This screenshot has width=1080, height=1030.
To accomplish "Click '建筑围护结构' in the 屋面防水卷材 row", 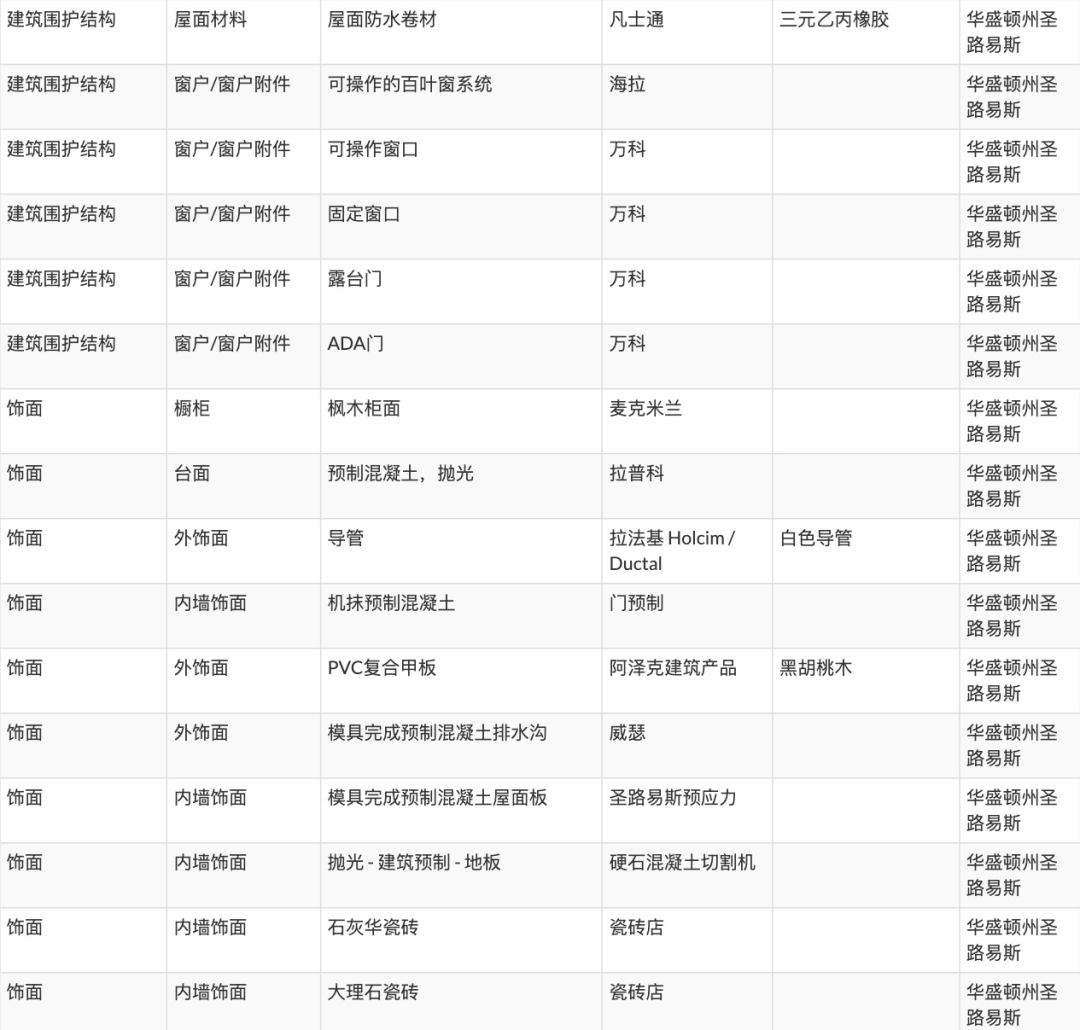I will (x=61, y=19).
